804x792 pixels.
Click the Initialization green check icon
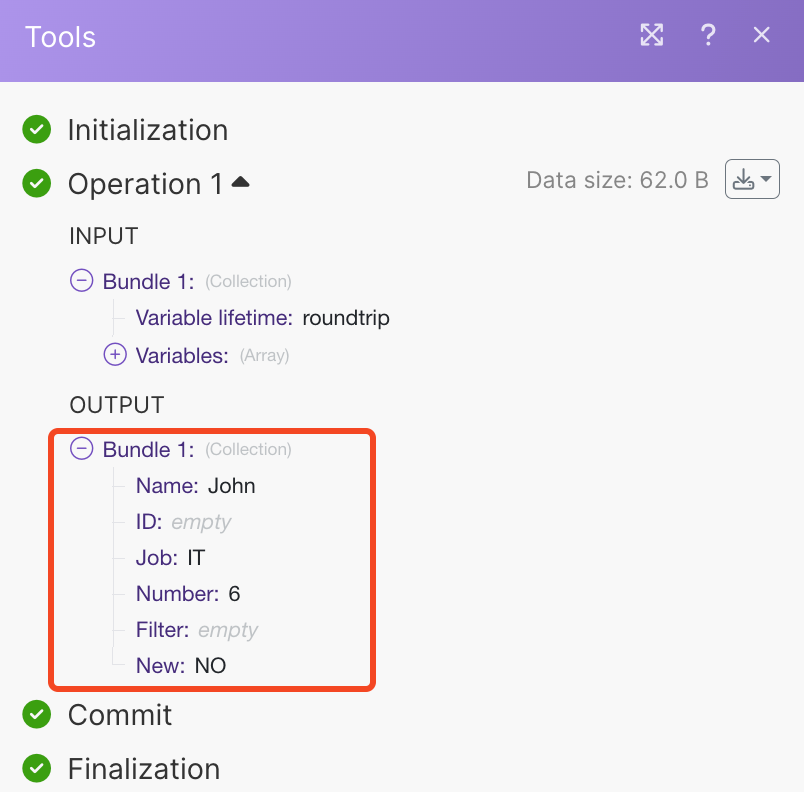[37, 129]
